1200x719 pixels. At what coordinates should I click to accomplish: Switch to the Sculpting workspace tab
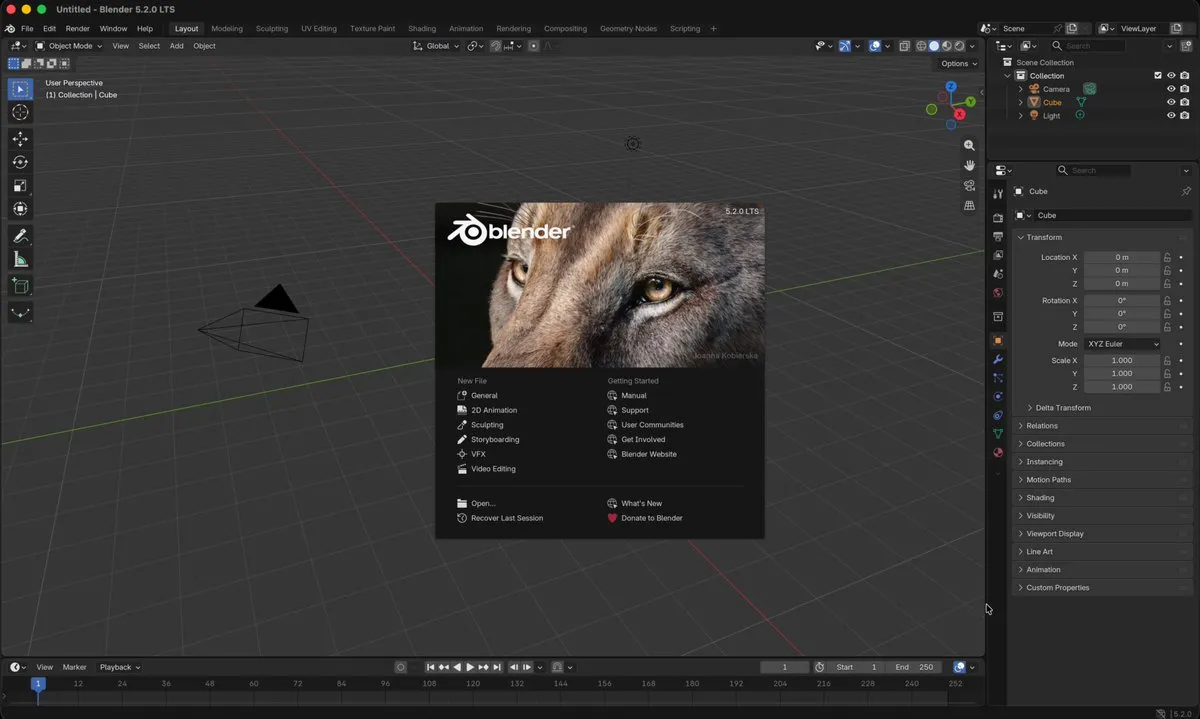coord(272,29)
